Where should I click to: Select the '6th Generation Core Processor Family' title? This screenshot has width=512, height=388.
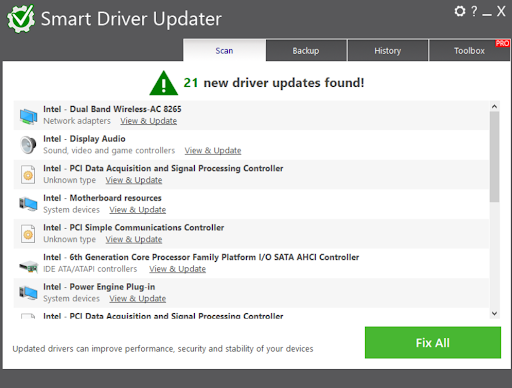(201, 257)
